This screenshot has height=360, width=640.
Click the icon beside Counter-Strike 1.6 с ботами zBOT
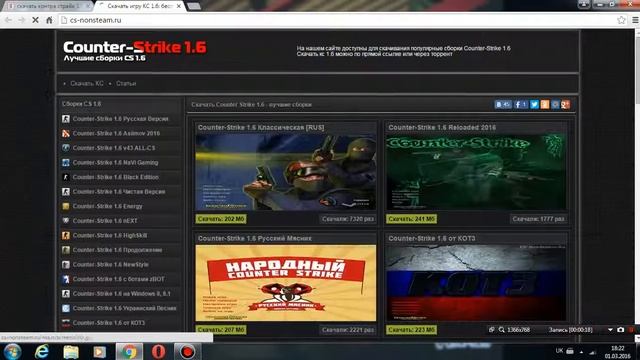66,279
